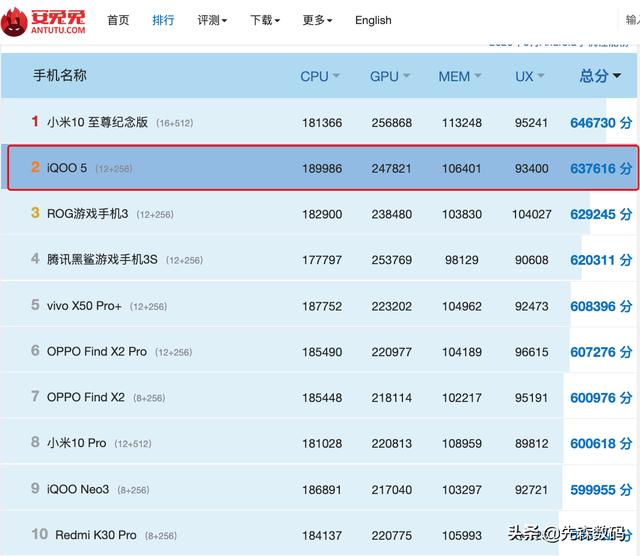
Task: Open the 首页 home page
Action: [x=118, y=20]
